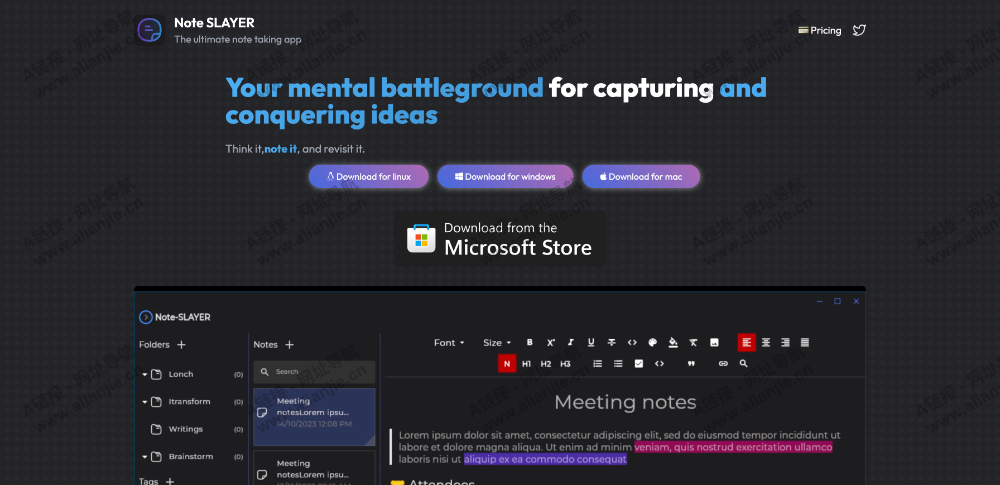Toggle italic formatting
The height and width of the screenshot is (485, 1000).
tap(571, 343)
